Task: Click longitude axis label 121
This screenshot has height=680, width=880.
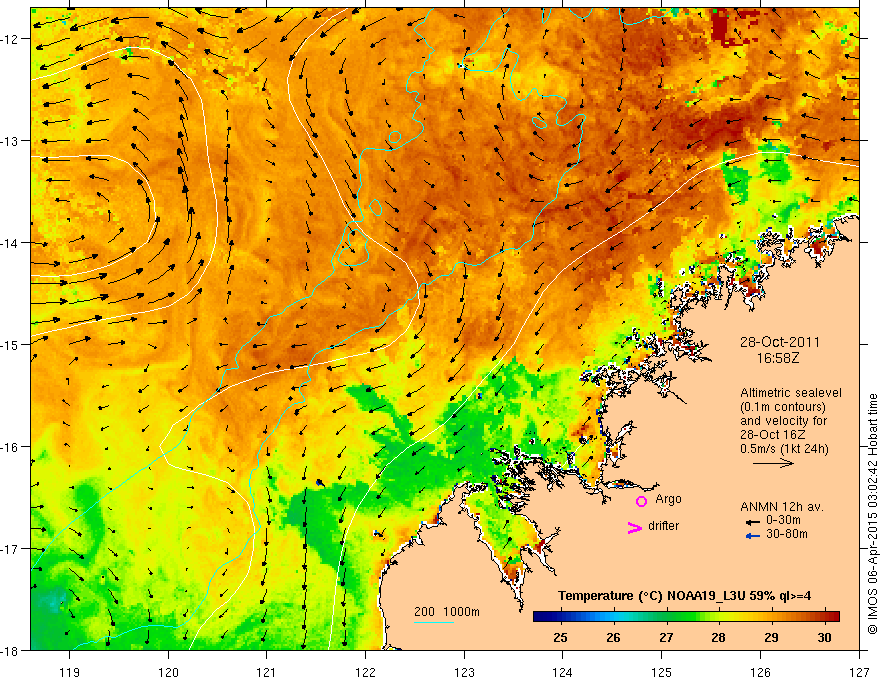Action: tap(267, 672)
